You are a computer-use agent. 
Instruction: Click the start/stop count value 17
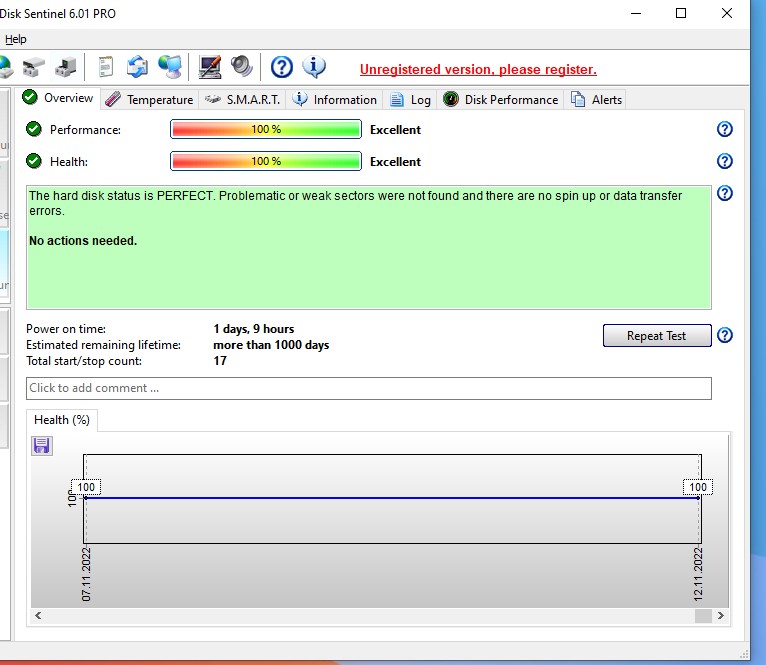pyautogui.click(x=220, y=361)
